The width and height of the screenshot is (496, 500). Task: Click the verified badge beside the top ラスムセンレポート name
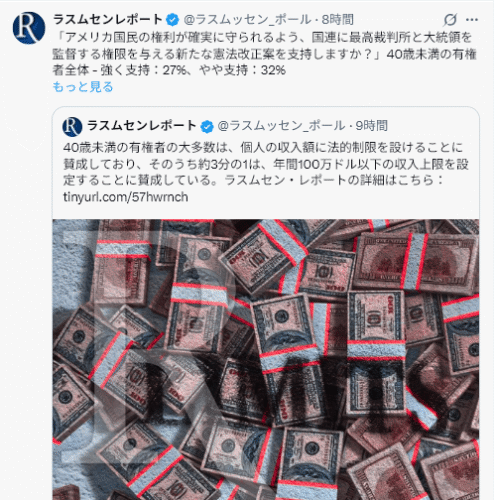coord(172,20)
